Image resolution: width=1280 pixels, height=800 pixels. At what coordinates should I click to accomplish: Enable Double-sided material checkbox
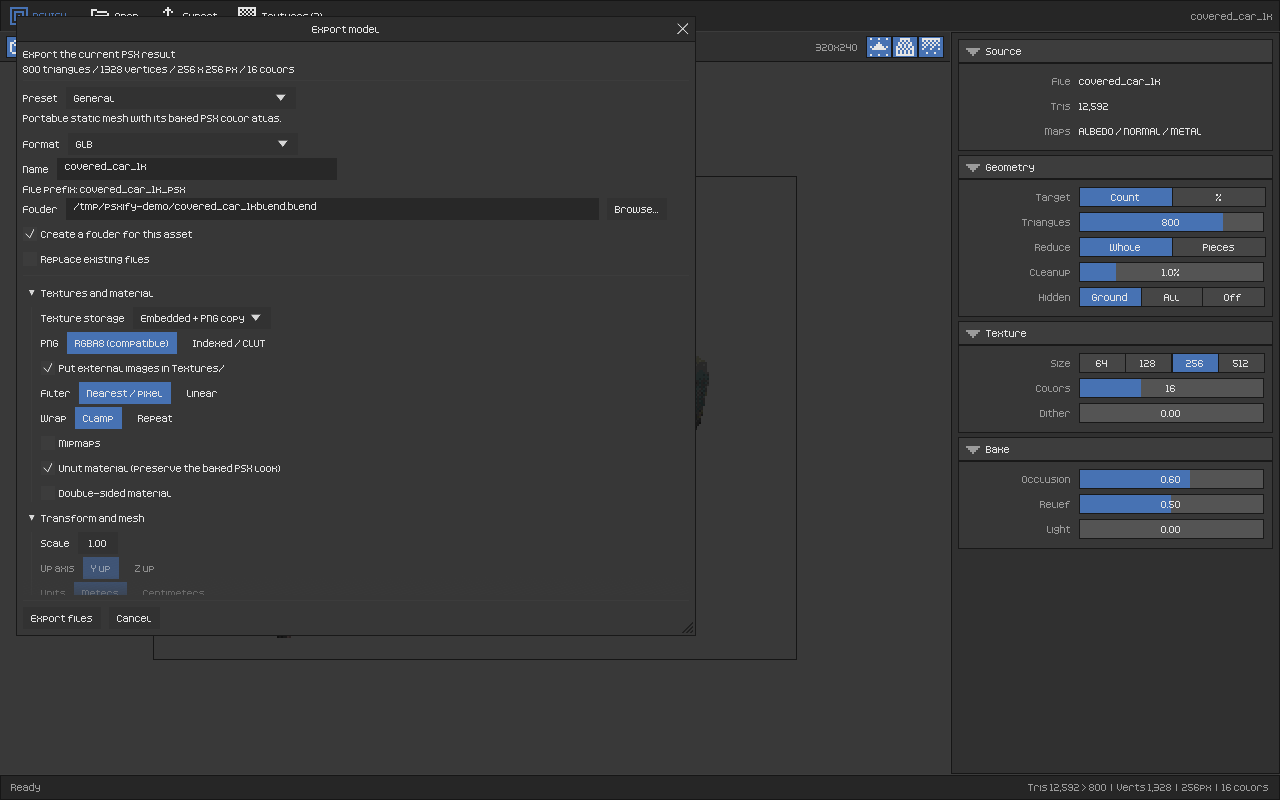[48, 493]
